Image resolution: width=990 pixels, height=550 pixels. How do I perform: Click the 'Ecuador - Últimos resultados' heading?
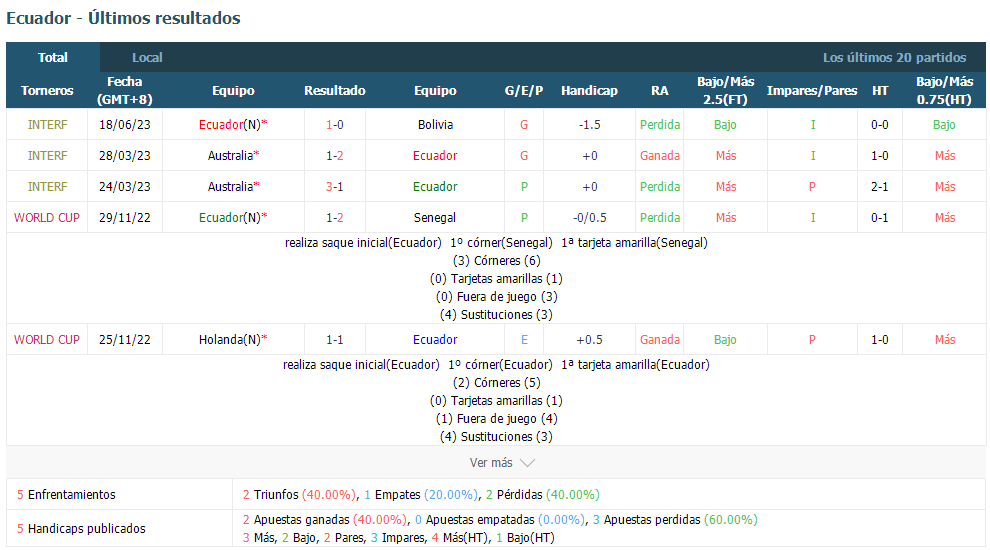(123, 18)
